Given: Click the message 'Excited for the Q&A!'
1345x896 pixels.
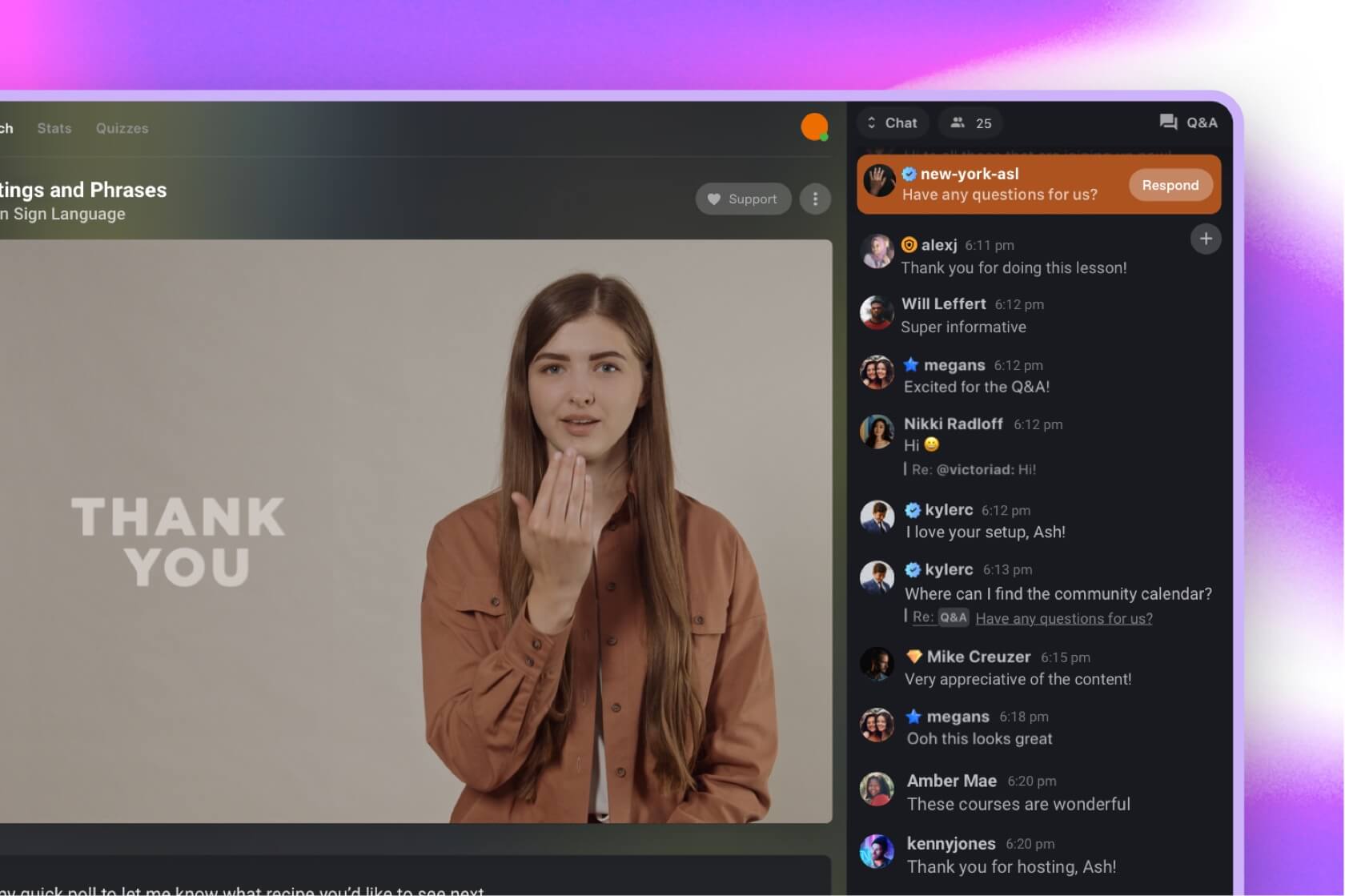Looking at the screenshot, I should (x=977, y=387).
